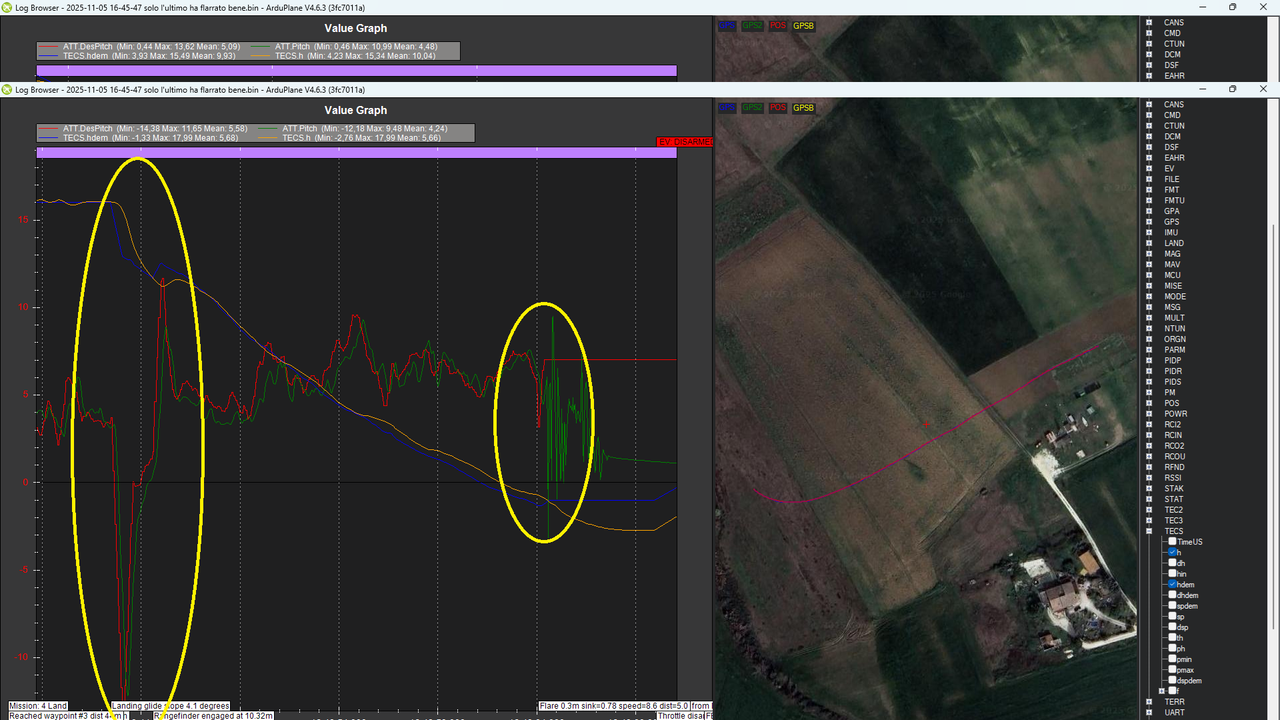The image size is (1280, 720).
Task: Select the IMU tree item
Action: tap(1172, 233)
